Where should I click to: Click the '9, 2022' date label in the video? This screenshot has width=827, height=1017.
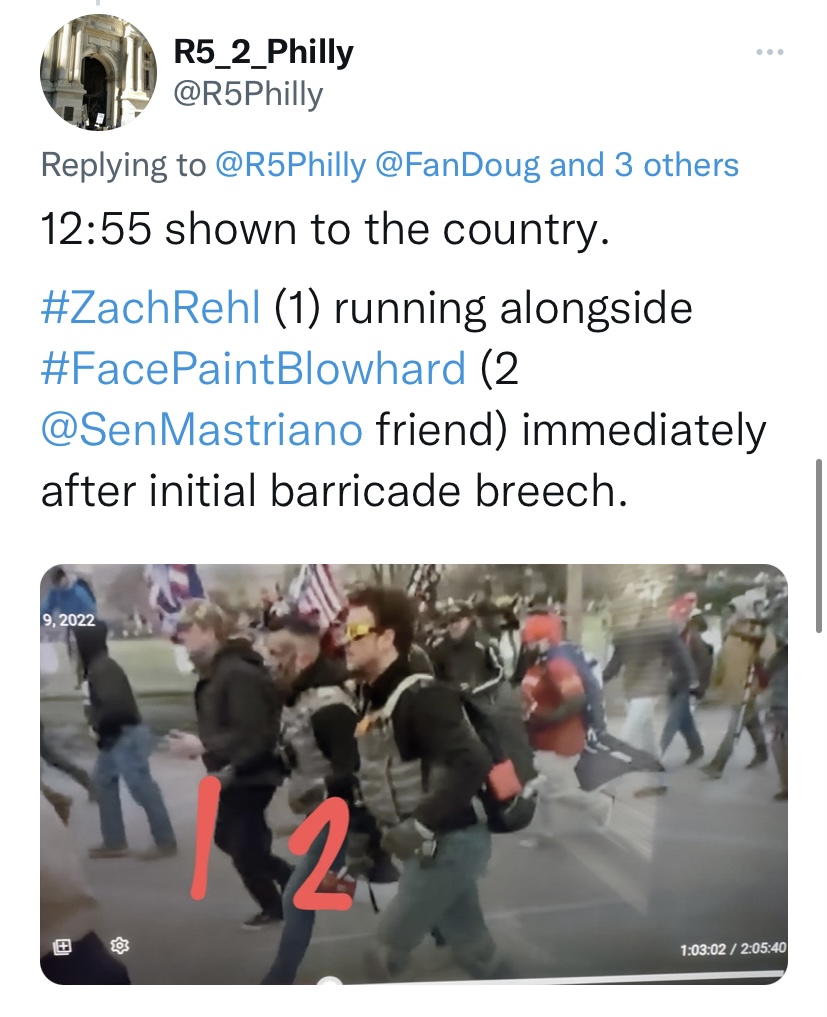point(69,621)
